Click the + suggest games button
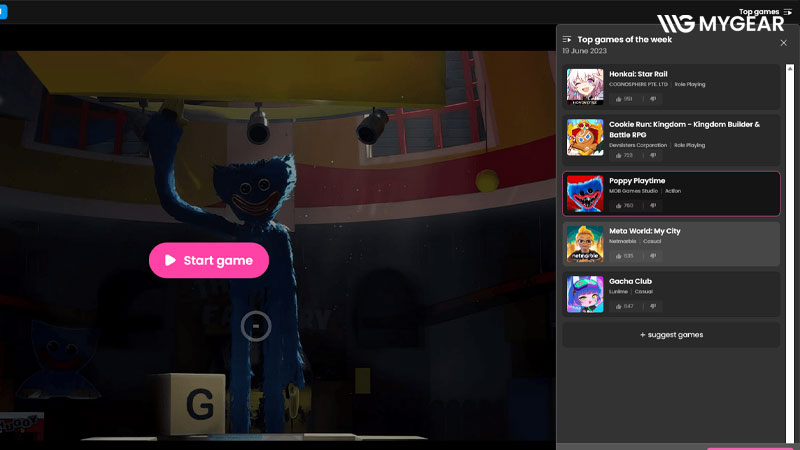The width and height of the screenshot is (800, 450). click(671, 335)
